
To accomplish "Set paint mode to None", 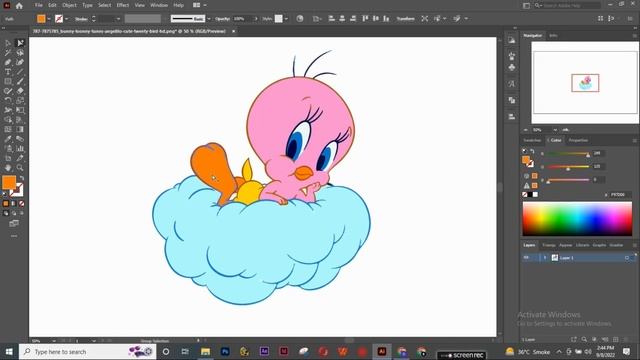I will coord(21,204).
